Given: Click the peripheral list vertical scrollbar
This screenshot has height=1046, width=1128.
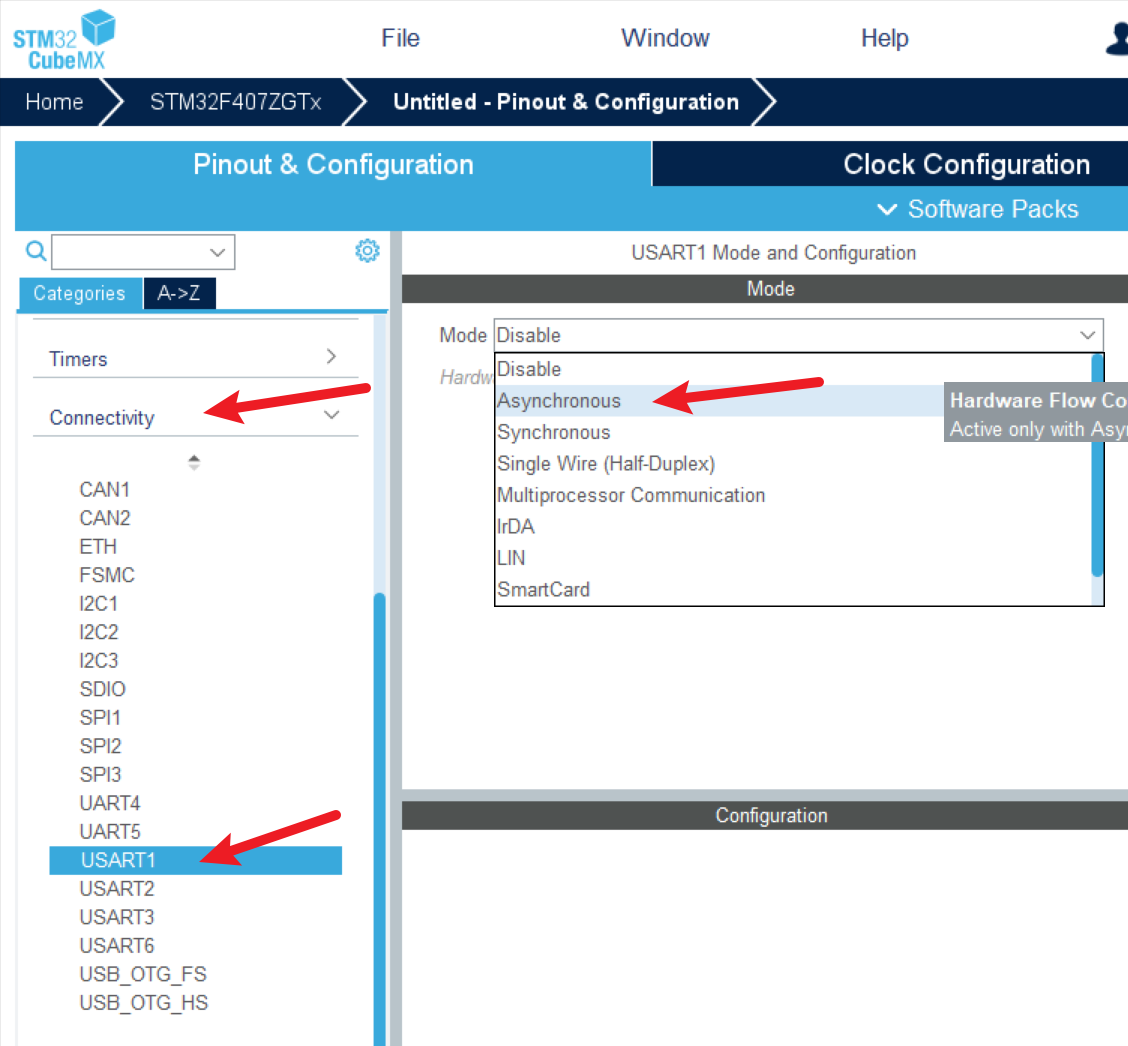Looking at the screenshot, I should coord(379,819).
